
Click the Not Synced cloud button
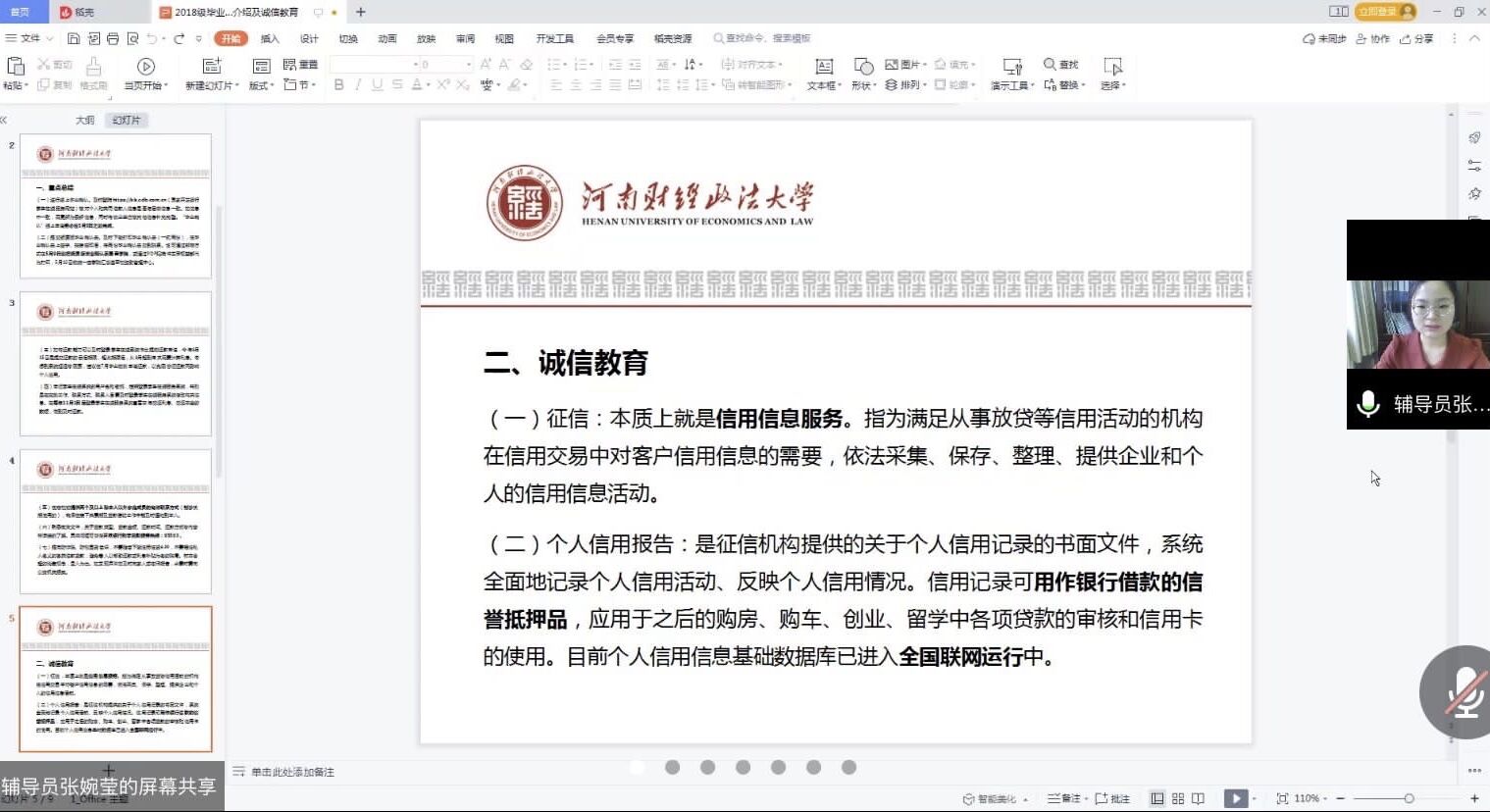pos(1324,38)
